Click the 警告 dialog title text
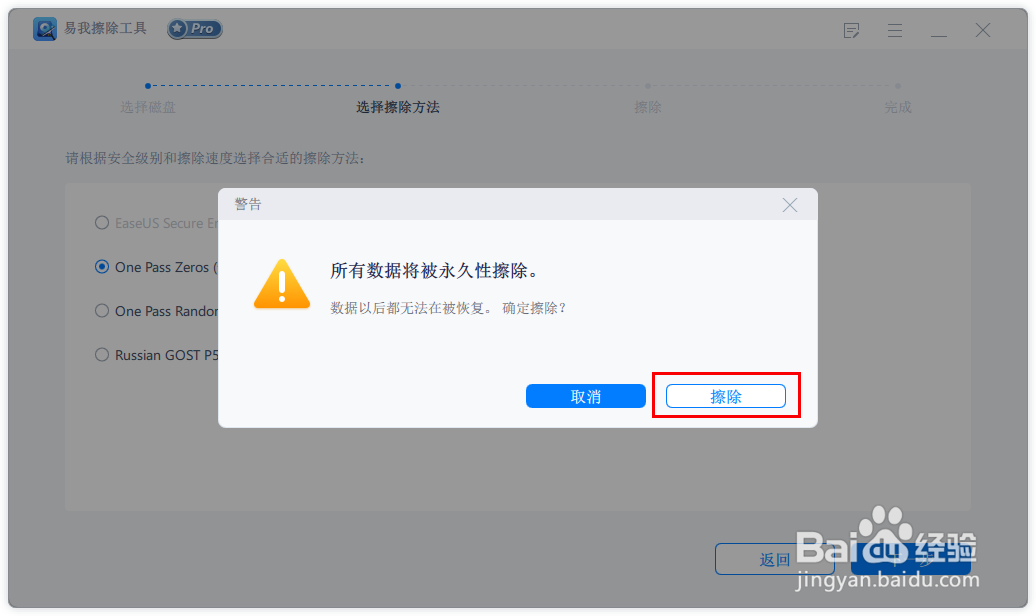This screenshot has width=1036, height=616. (x=248, y=204)
